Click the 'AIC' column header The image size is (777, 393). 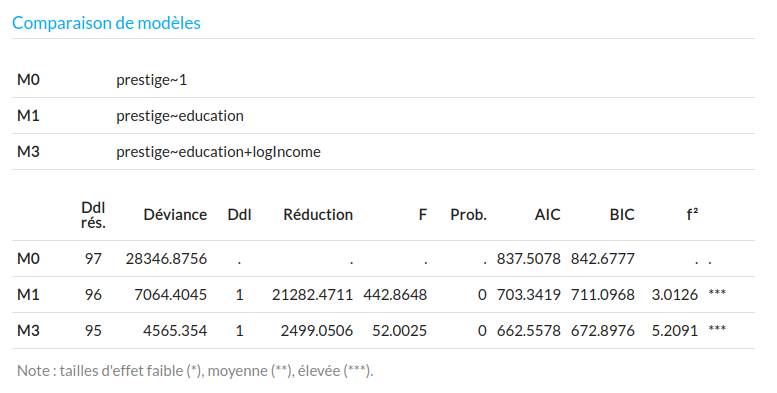tap(548, 215)
